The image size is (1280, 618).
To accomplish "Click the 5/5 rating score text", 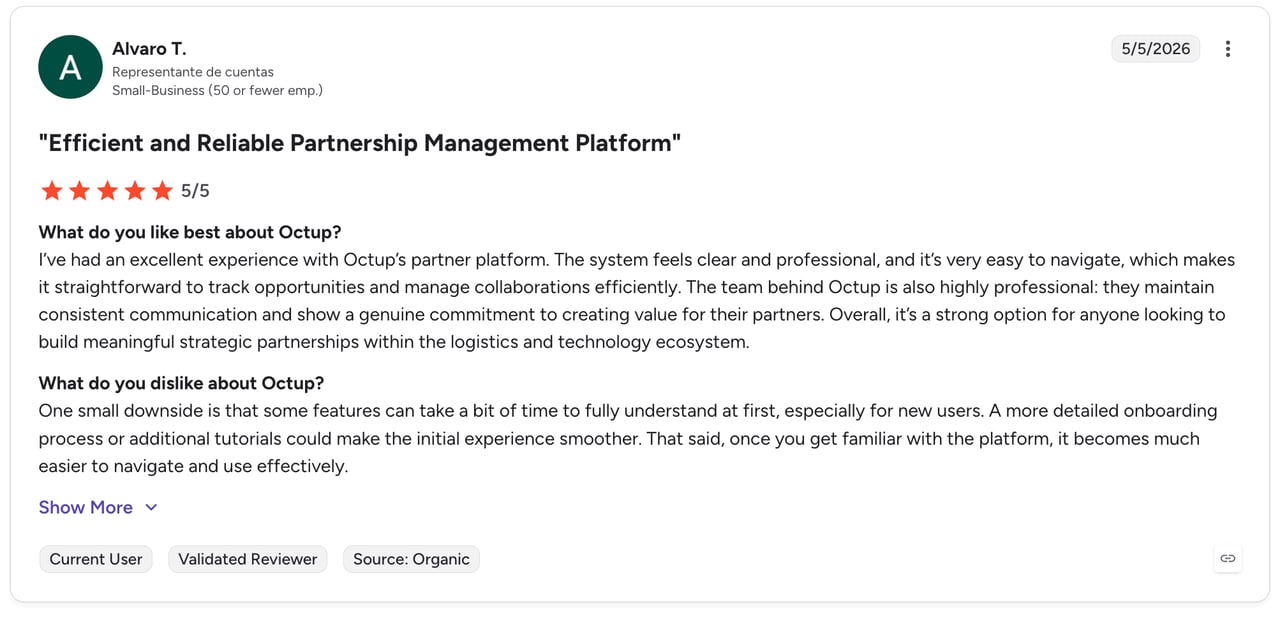I will (195, 191).
